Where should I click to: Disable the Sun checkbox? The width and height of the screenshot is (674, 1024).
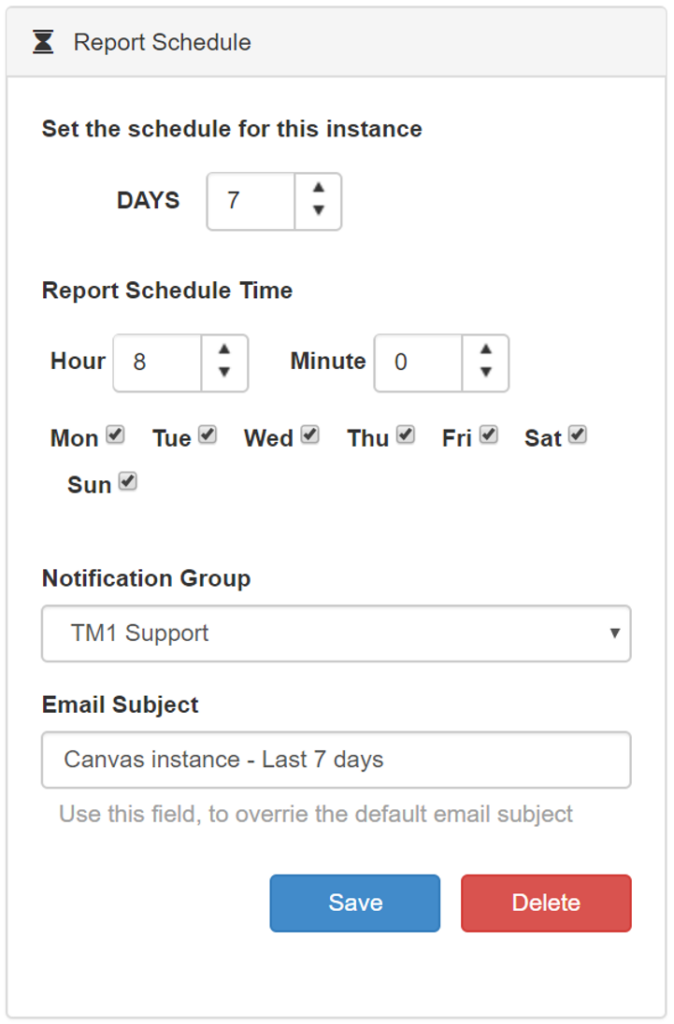tap(127, 482)
